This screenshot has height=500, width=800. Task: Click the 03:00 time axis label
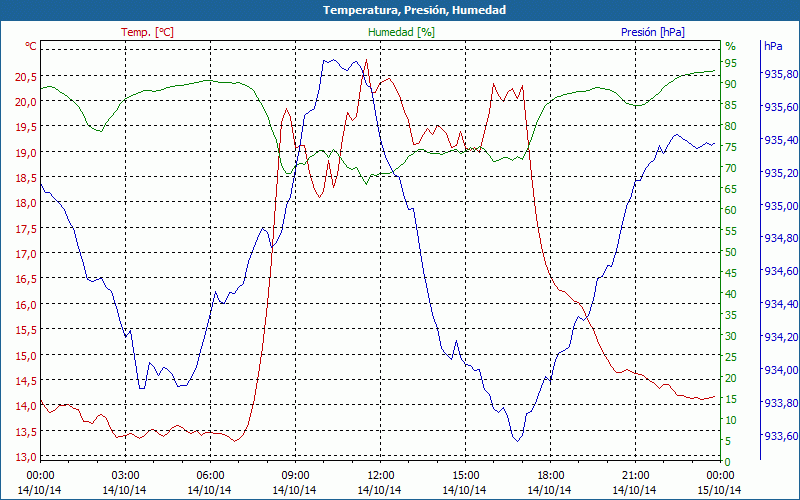click(x=125, y=476)
